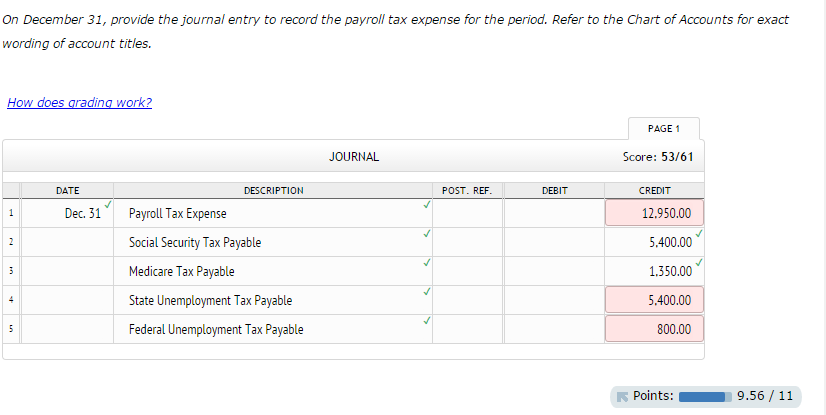
Task: Edit the State Unemployment Tax Payable description
Action: click(270, 300)
